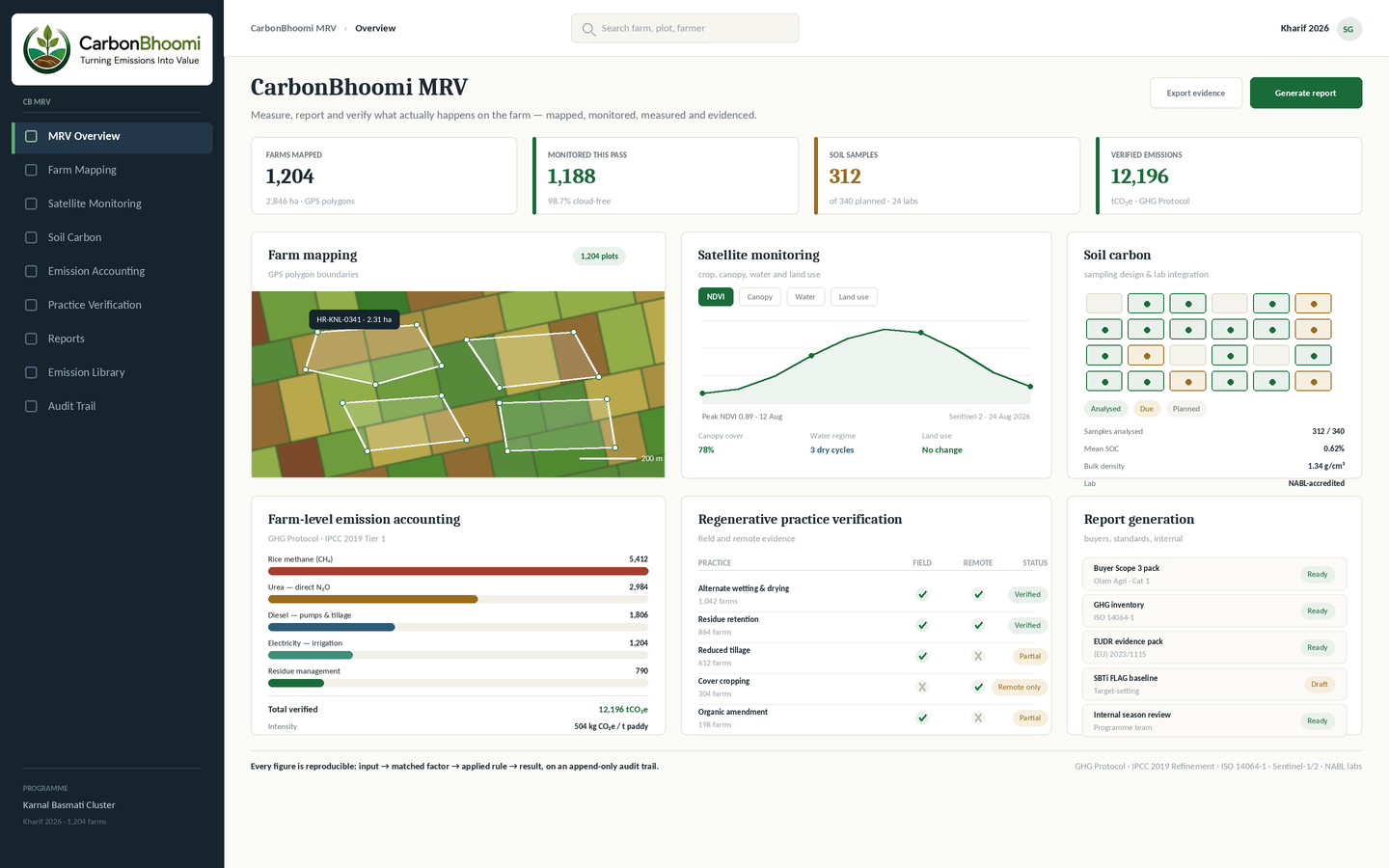Click Reports sidebar icon
The image size is (1389, 868).
tap(31, 339)
